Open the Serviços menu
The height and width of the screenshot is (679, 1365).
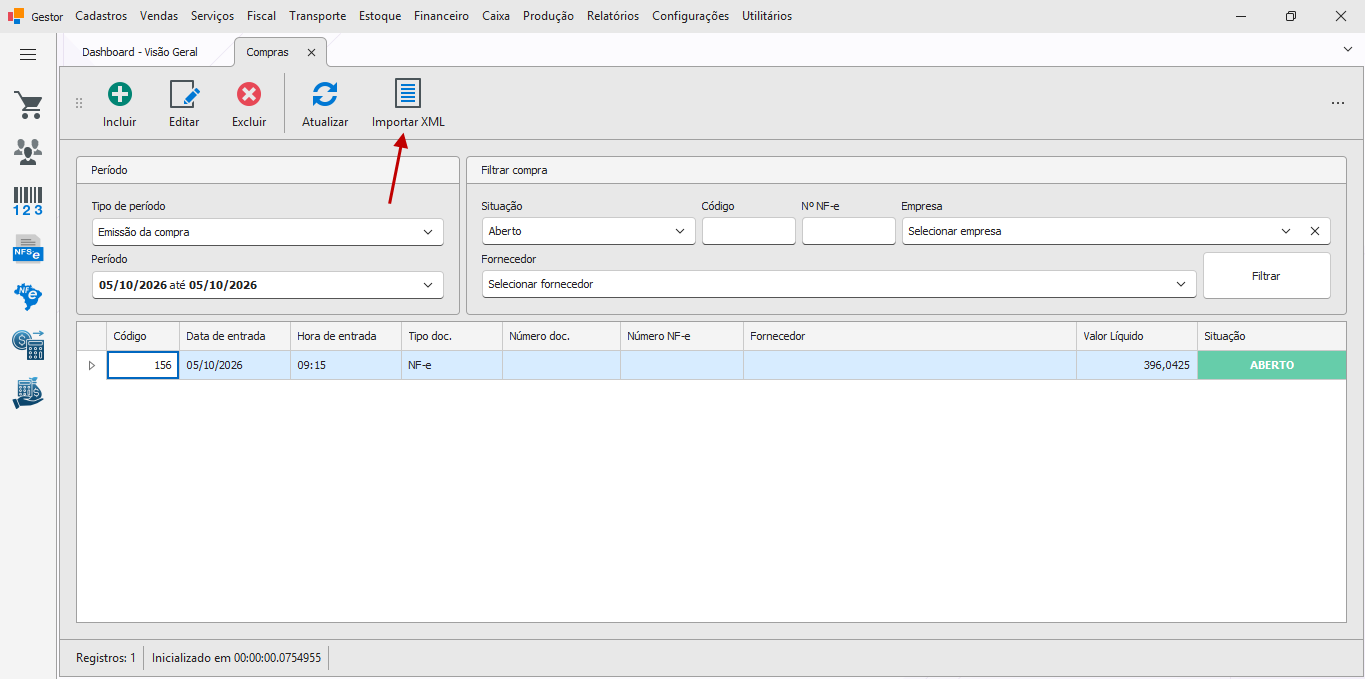(x=212, y=16)
